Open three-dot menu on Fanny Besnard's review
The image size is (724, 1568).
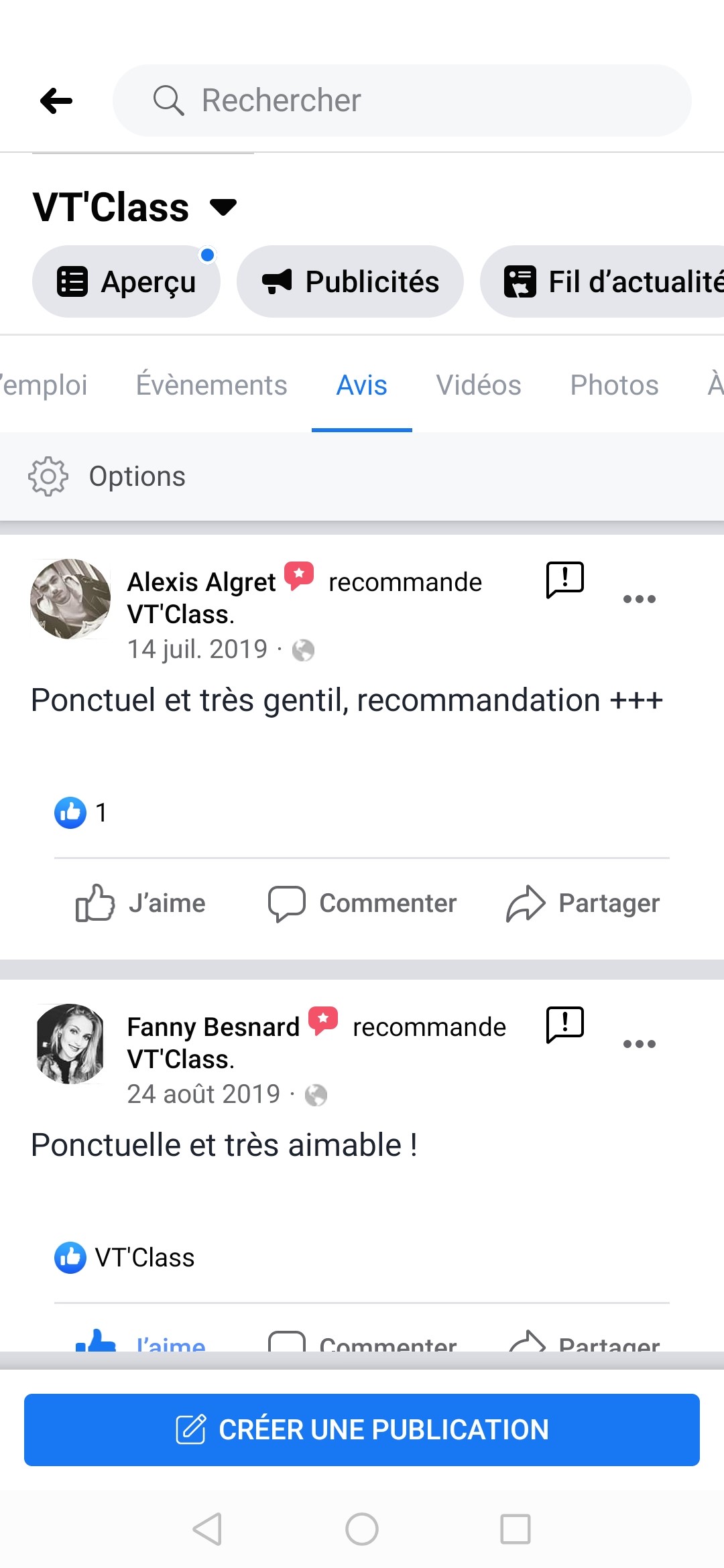pos(639,1044)
